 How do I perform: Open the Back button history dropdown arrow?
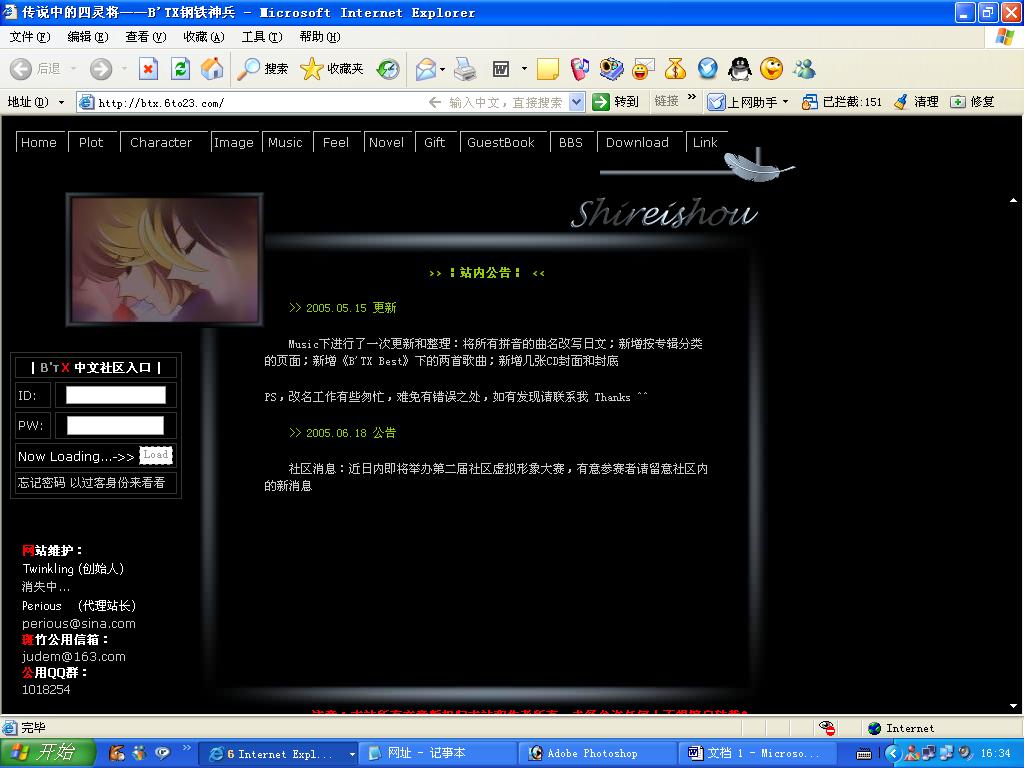pyautogui.click(x=73, y=69)
